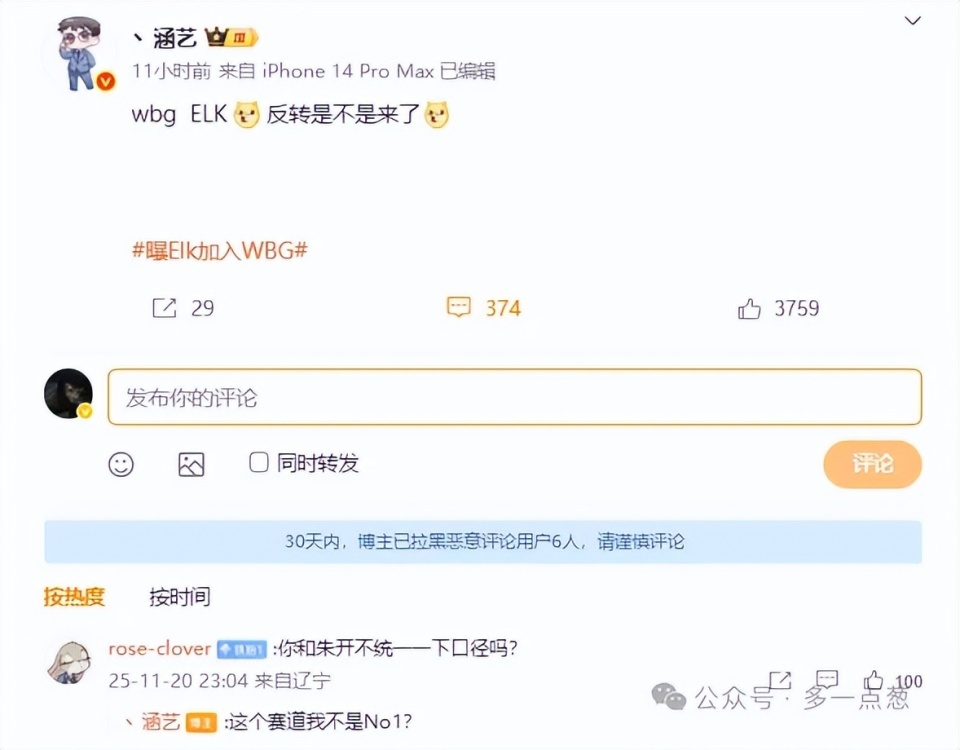Open the #曝Elk加入WBG# hashtag link

220,250
